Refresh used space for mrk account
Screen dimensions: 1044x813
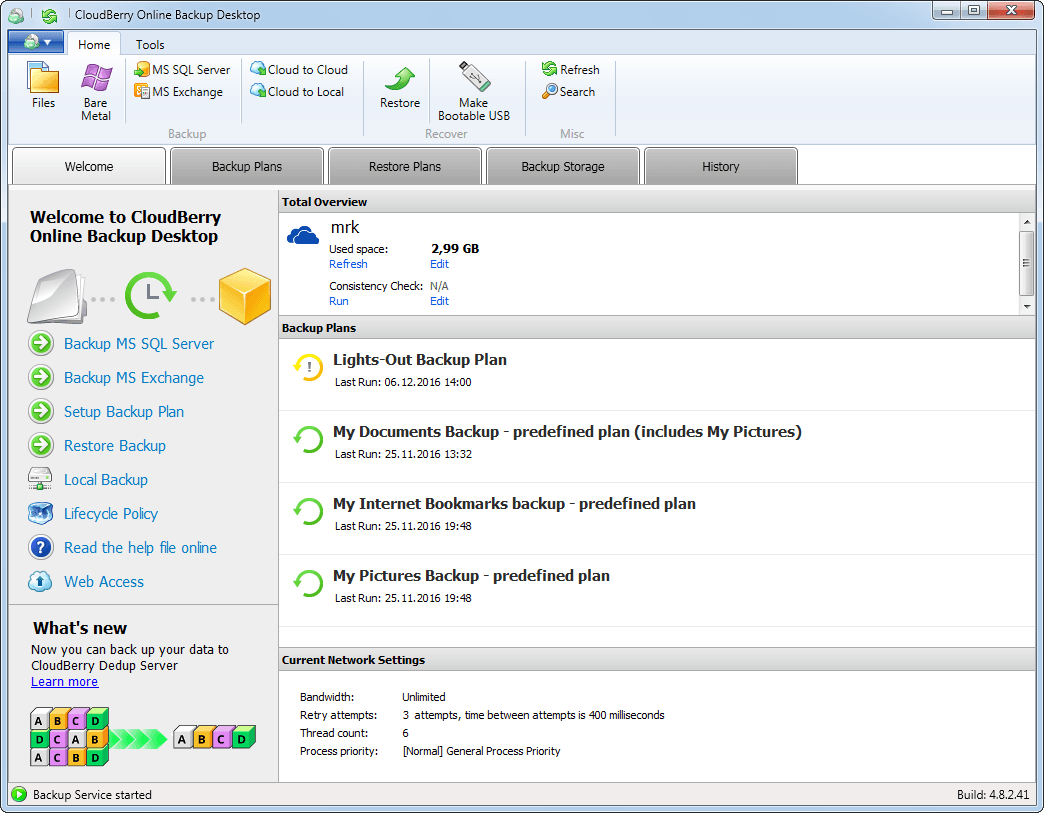coord(348,264)
